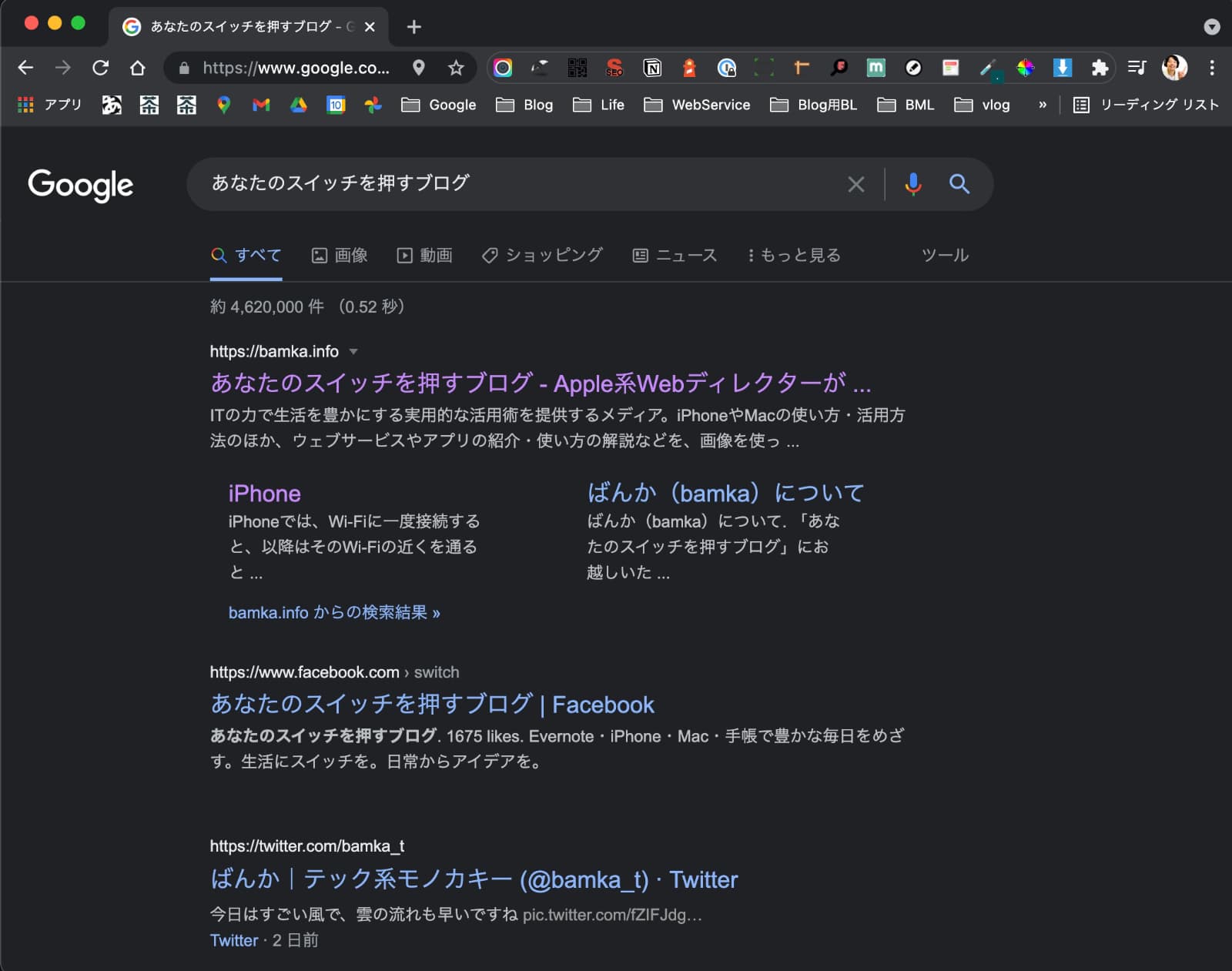Viewport: 1232px width, 971px height.
Task: Bookmark this page with the star icon
Action: tap(457, 68)
